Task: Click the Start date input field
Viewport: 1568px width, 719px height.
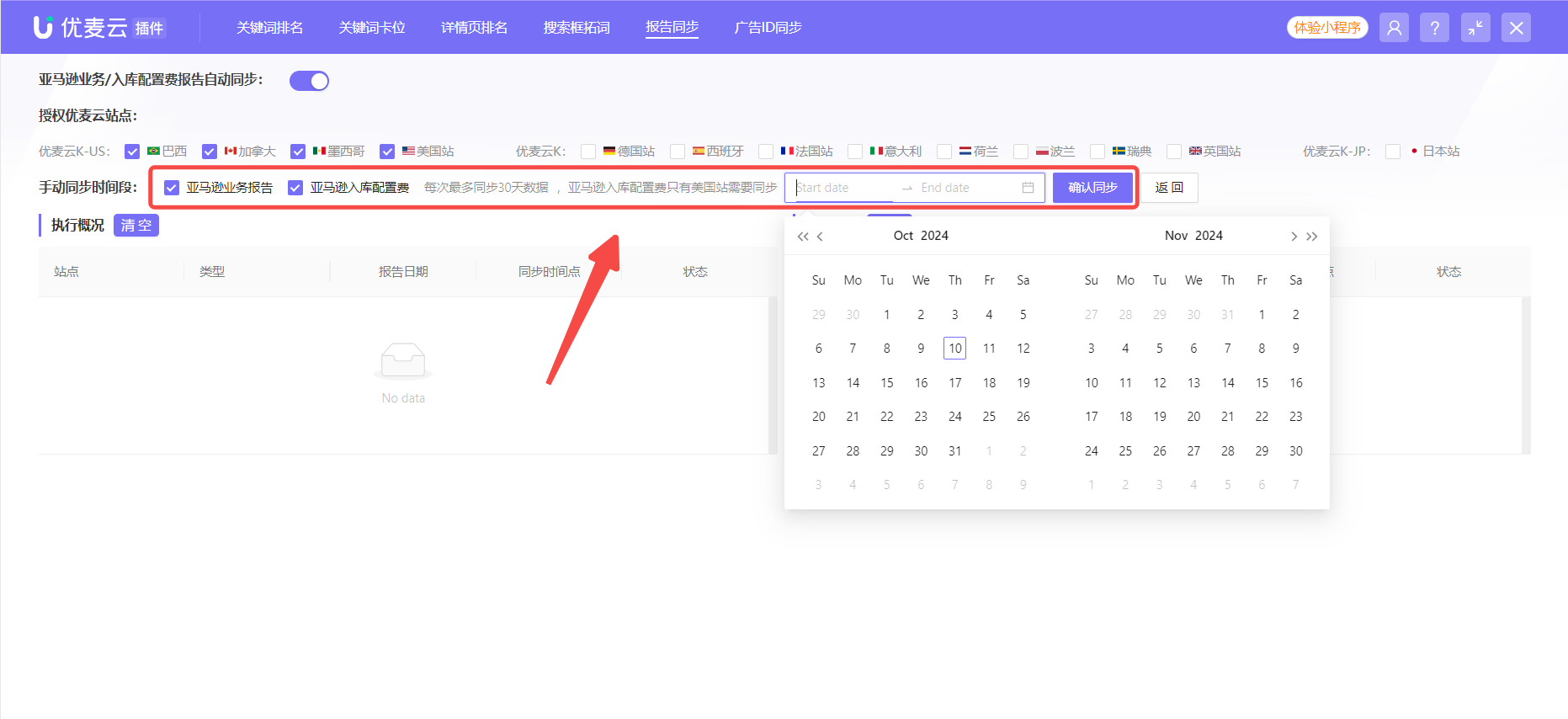Action: (x=844, y=188)
